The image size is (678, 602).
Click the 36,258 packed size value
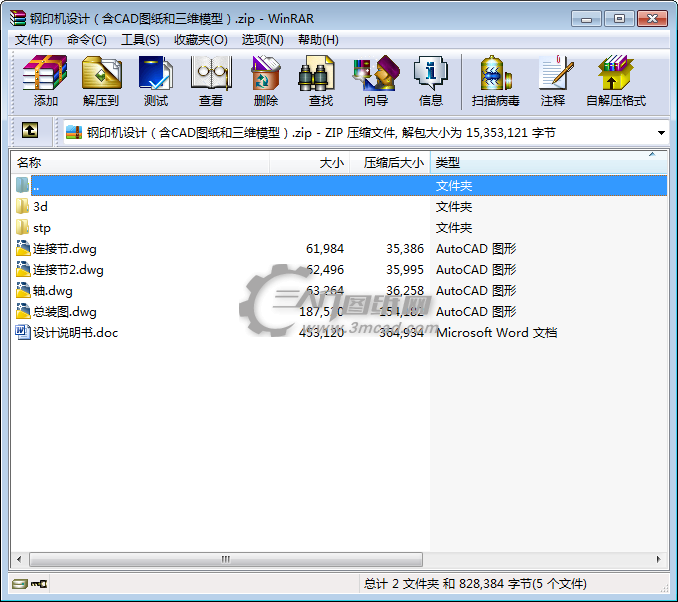pyautogui.click(x=405, y=291)
